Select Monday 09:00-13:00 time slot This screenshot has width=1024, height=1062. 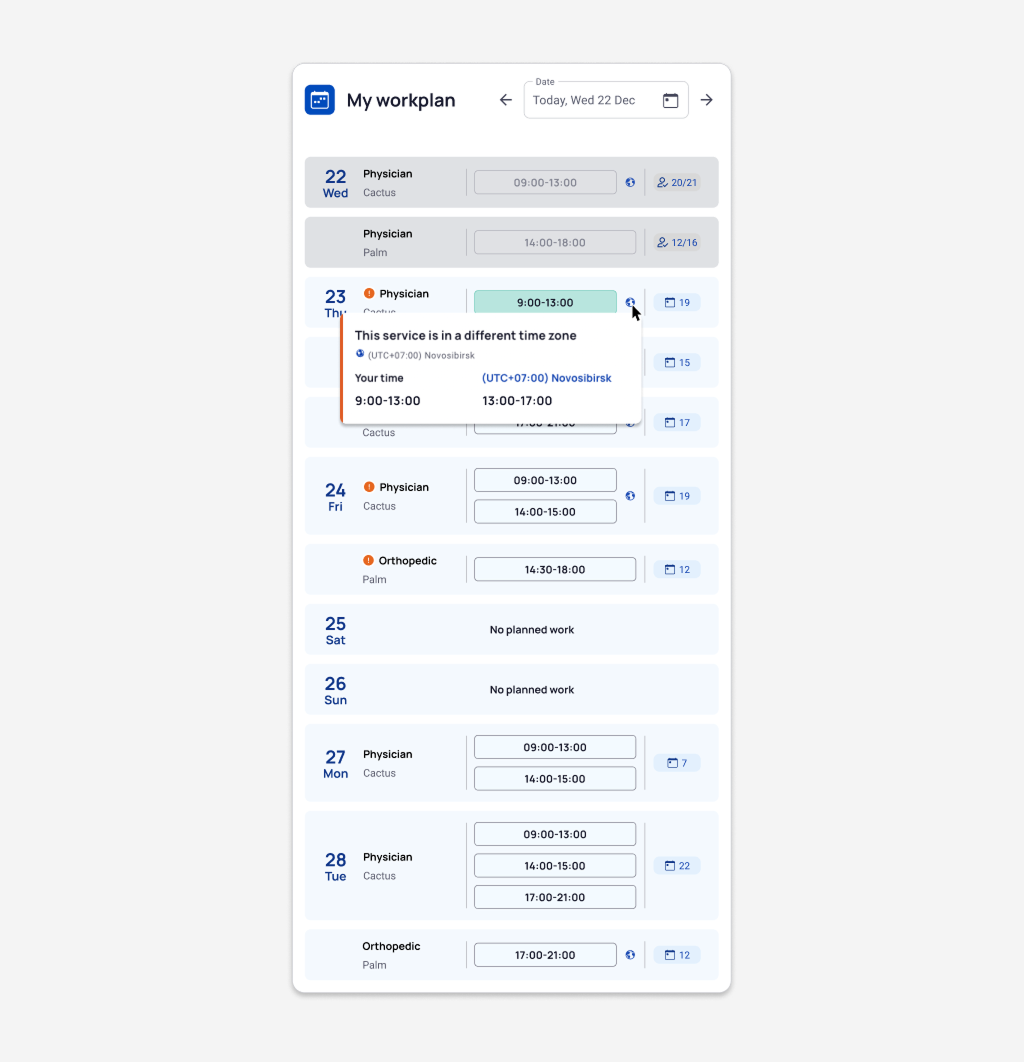[x=555, y=747]
